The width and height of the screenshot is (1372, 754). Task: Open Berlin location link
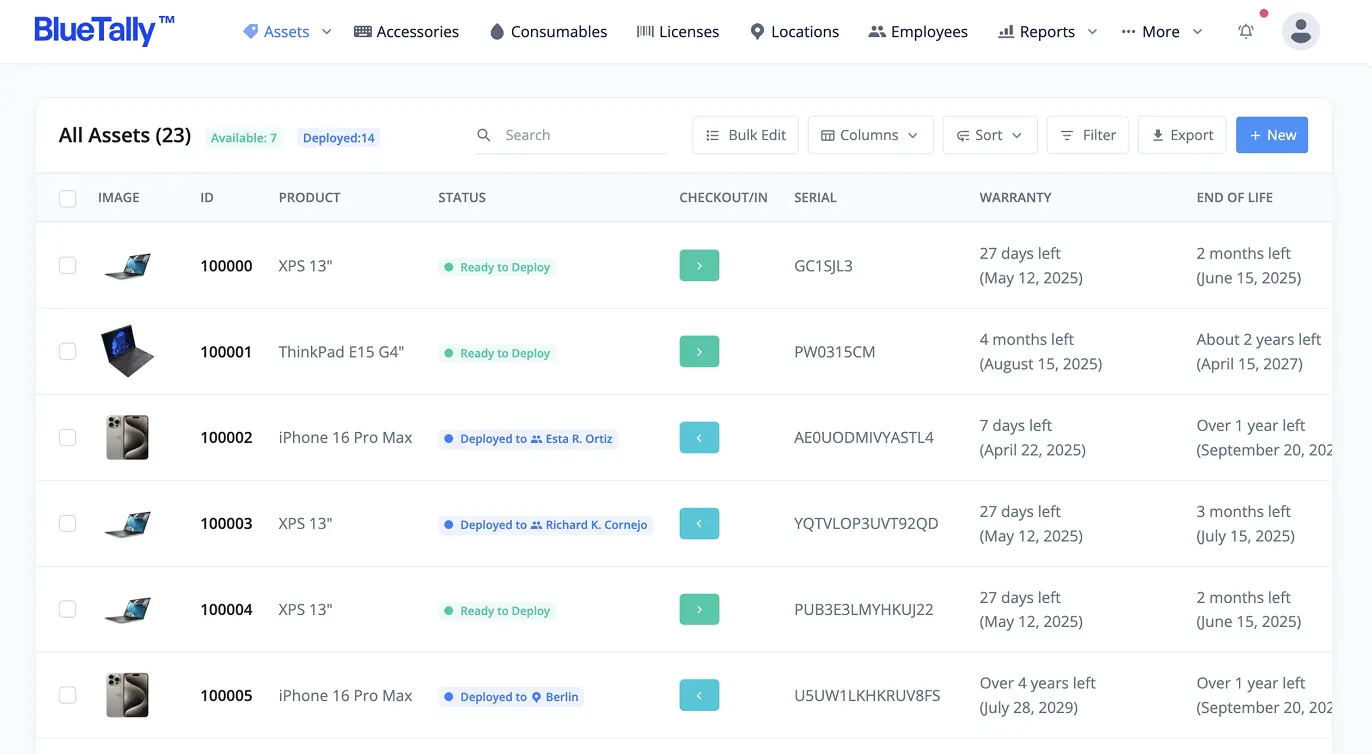point(555,697)
